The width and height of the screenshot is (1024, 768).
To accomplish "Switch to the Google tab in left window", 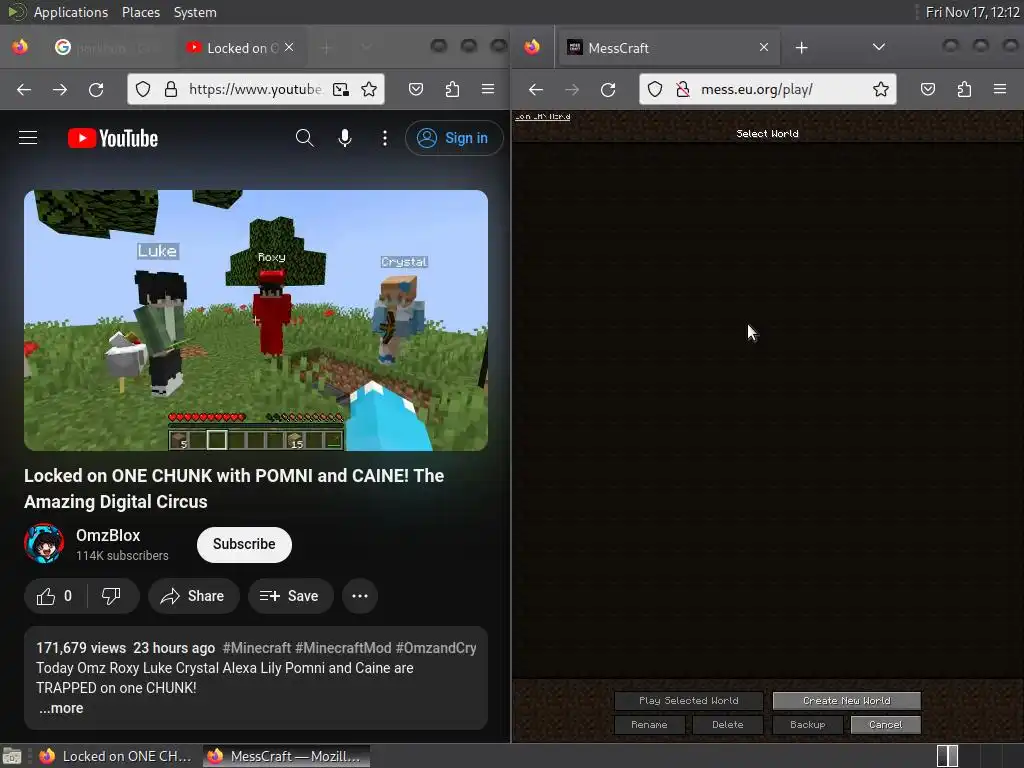I will coord(108,48).
